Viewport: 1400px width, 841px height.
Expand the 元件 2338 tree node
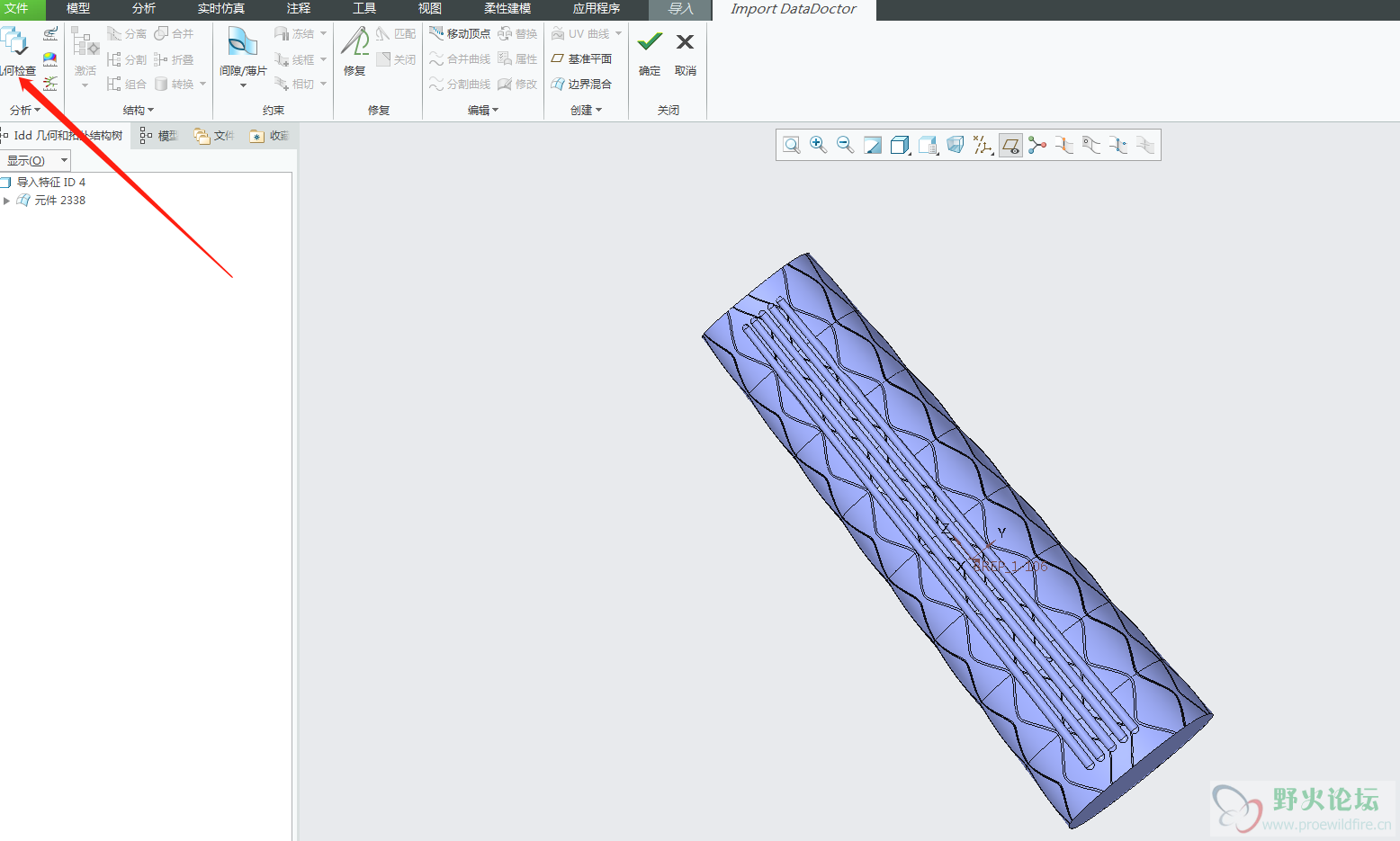(x=6, y=201)
